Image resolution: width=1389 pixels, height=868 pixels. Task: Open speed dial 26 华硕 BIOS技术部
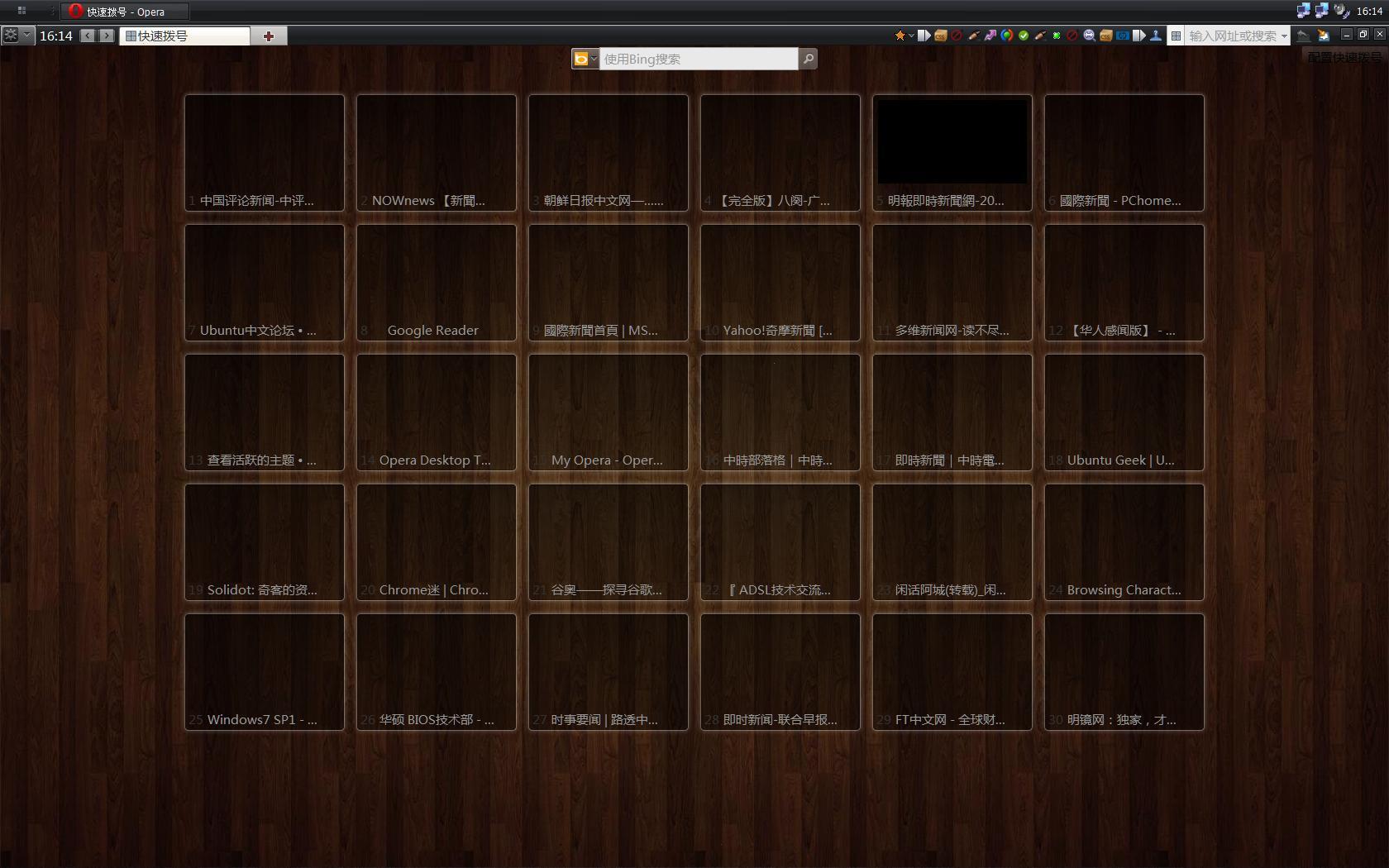click(437, 672)
